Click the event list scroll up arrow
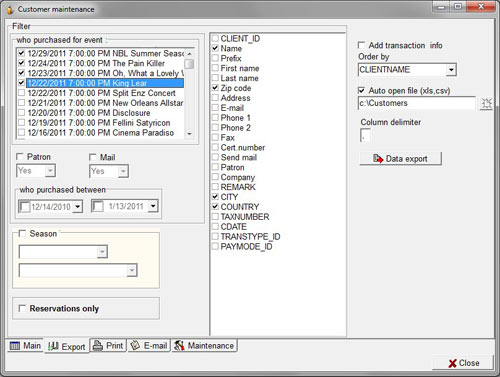This screenshot has width=500, height=377. 189,54
